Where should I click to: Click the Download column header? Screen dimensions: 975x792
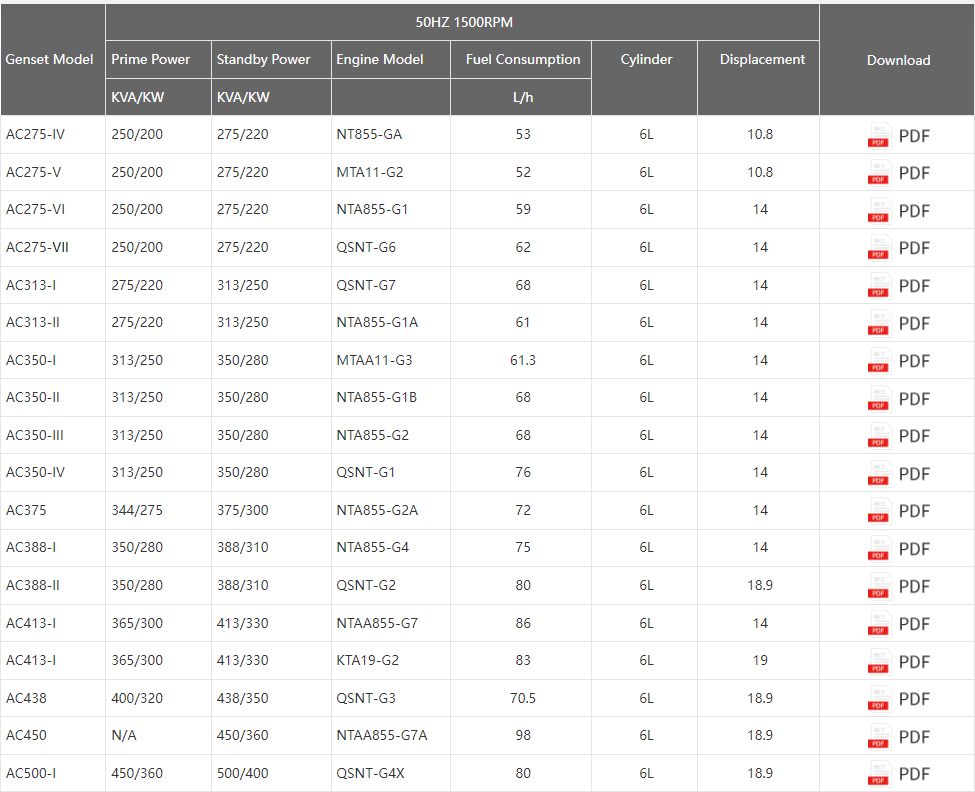897,60
